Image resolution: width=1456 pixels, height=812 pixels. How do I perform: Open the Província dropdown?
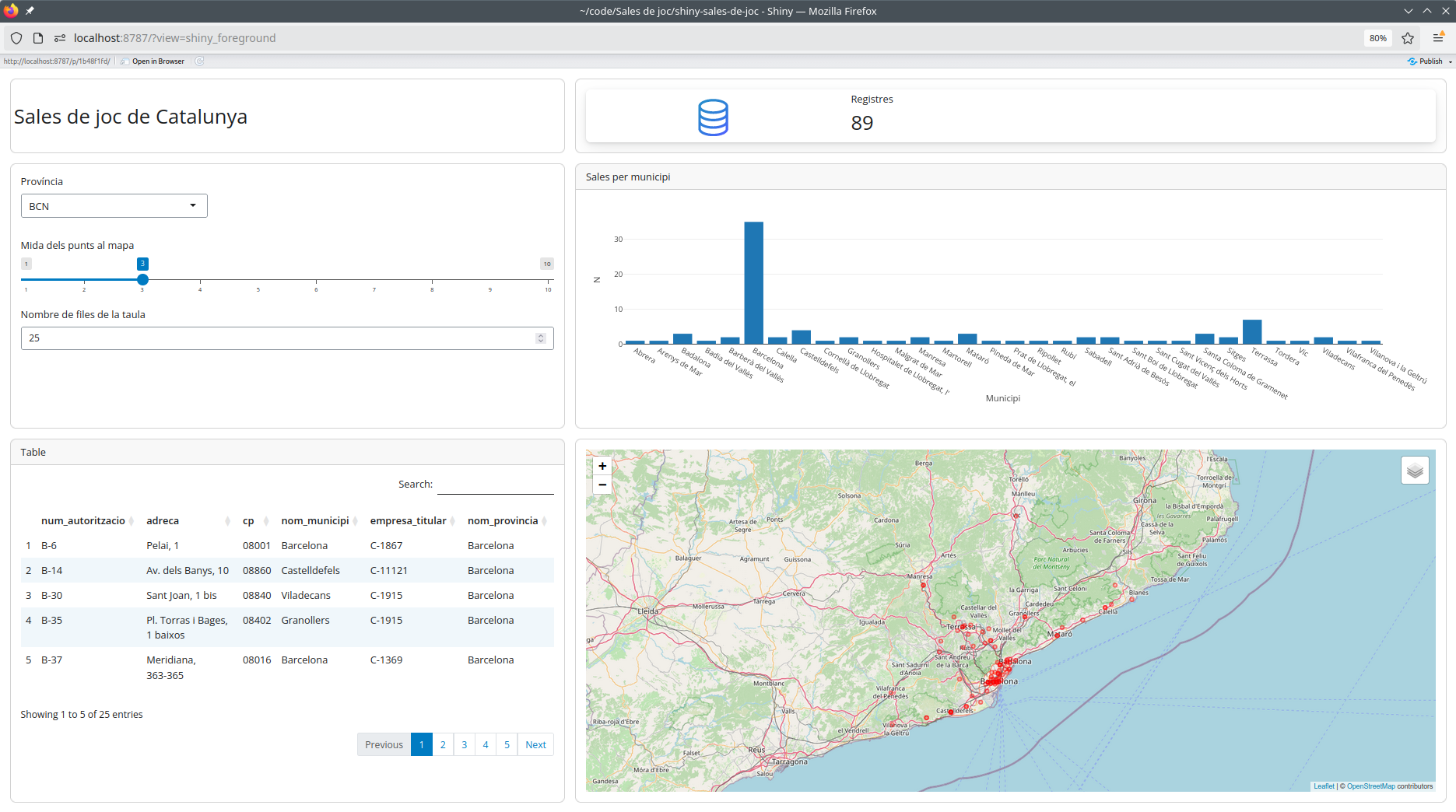click(x=114, y=206)
